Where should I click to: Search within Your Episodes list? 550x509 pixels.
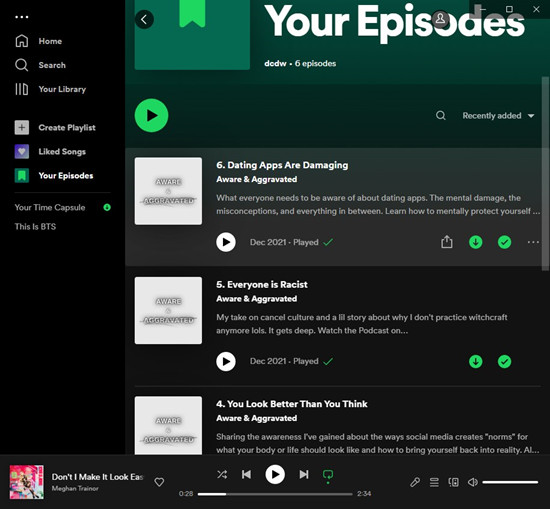tap(441, 115)
